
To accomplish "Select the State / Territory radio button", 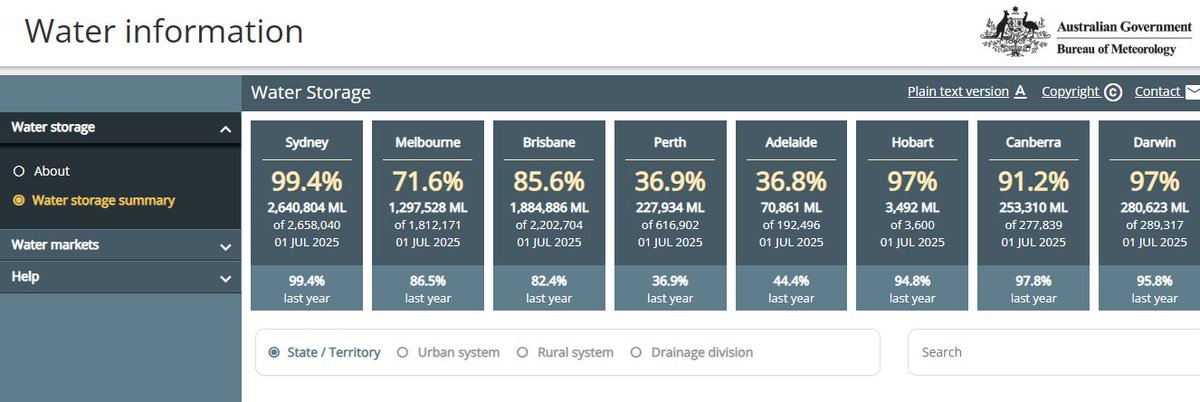I will click(274, 352).
